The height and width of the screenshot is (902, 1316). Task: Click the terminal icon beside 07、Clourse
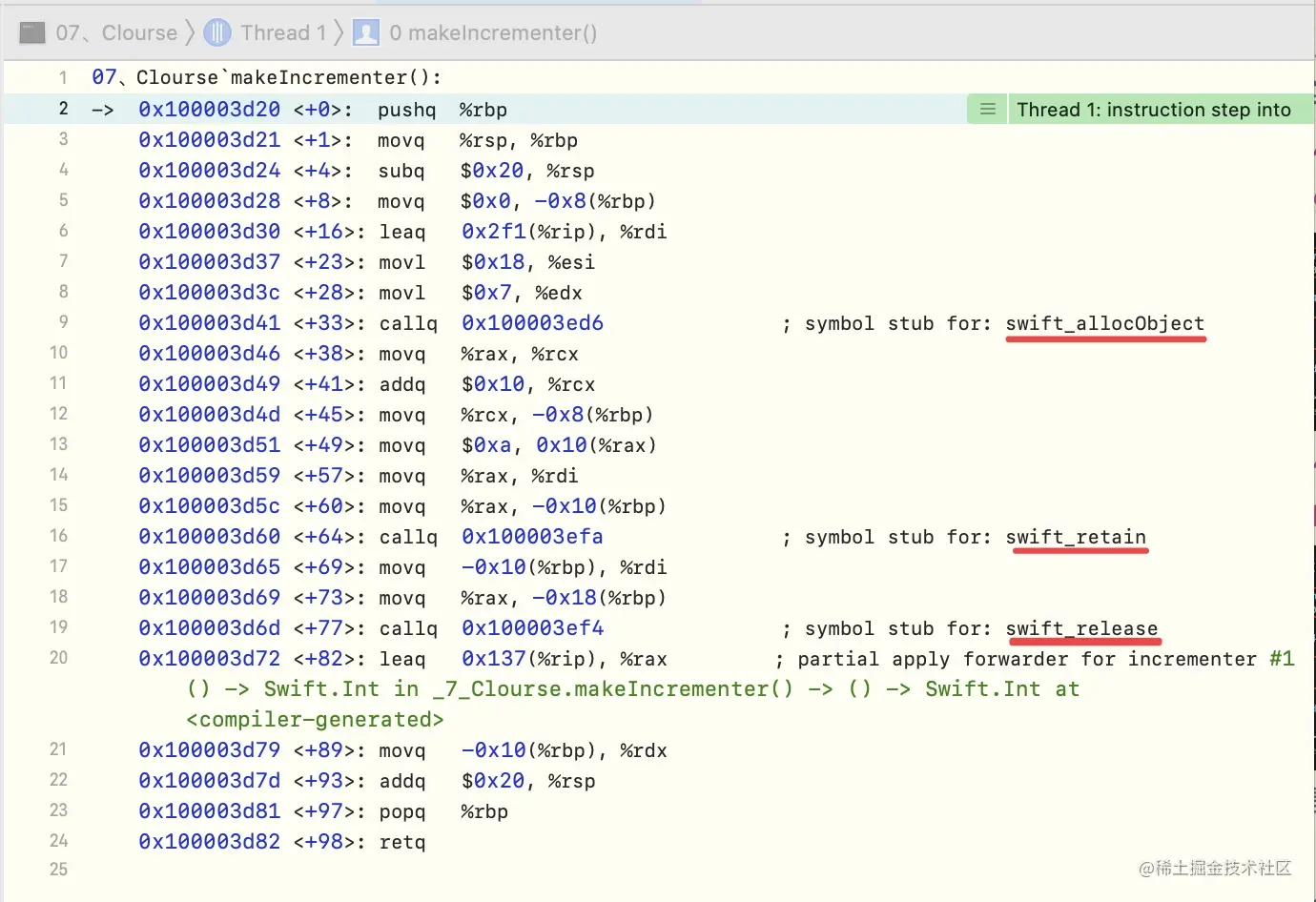click(x=32, y=32)
